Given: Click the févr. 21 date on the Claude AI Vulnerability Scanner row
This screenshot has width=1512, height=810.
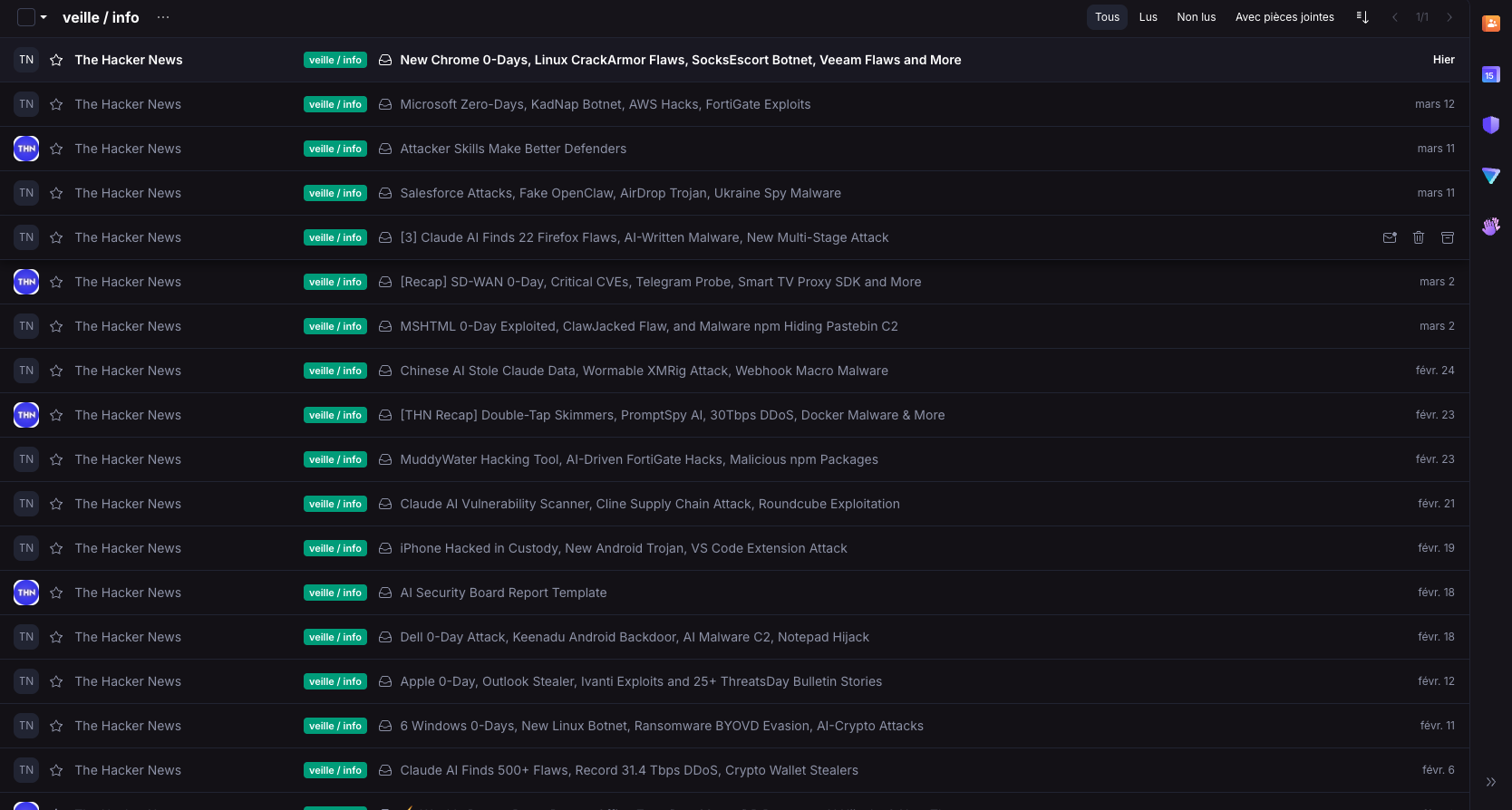Looking at the screenshot, I should pos(1436,504).
